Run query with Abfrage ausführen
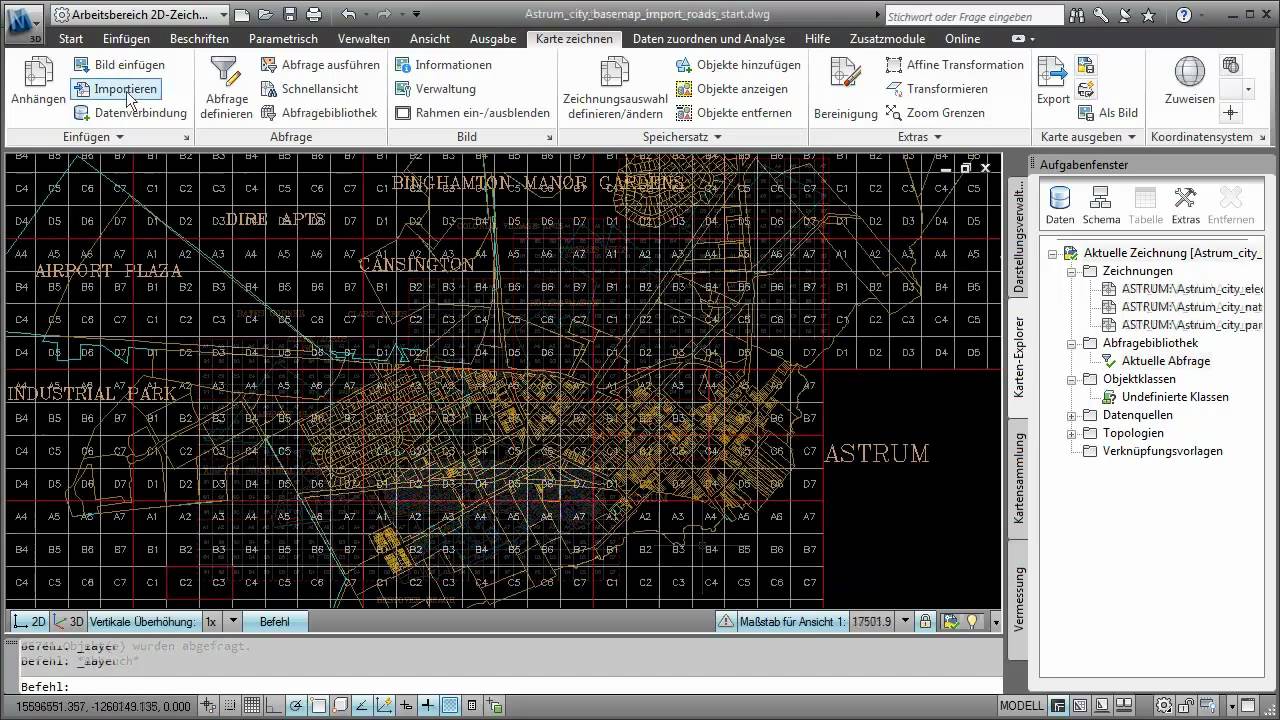Image resolution: width=1280 pixels, height=720 pixels. [x=320, y=65]
